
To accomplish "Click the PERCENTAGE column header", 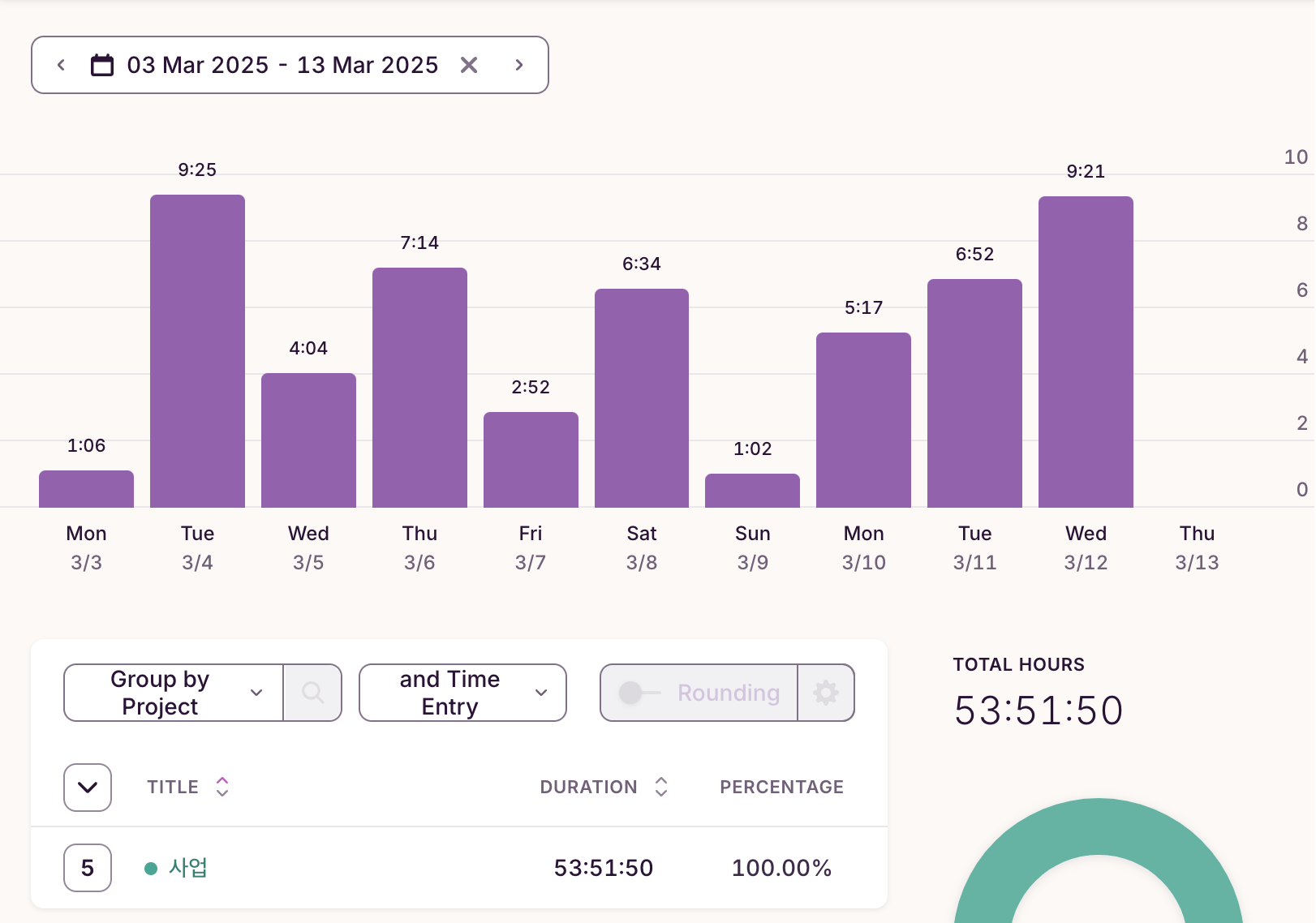I will point(781,787).
